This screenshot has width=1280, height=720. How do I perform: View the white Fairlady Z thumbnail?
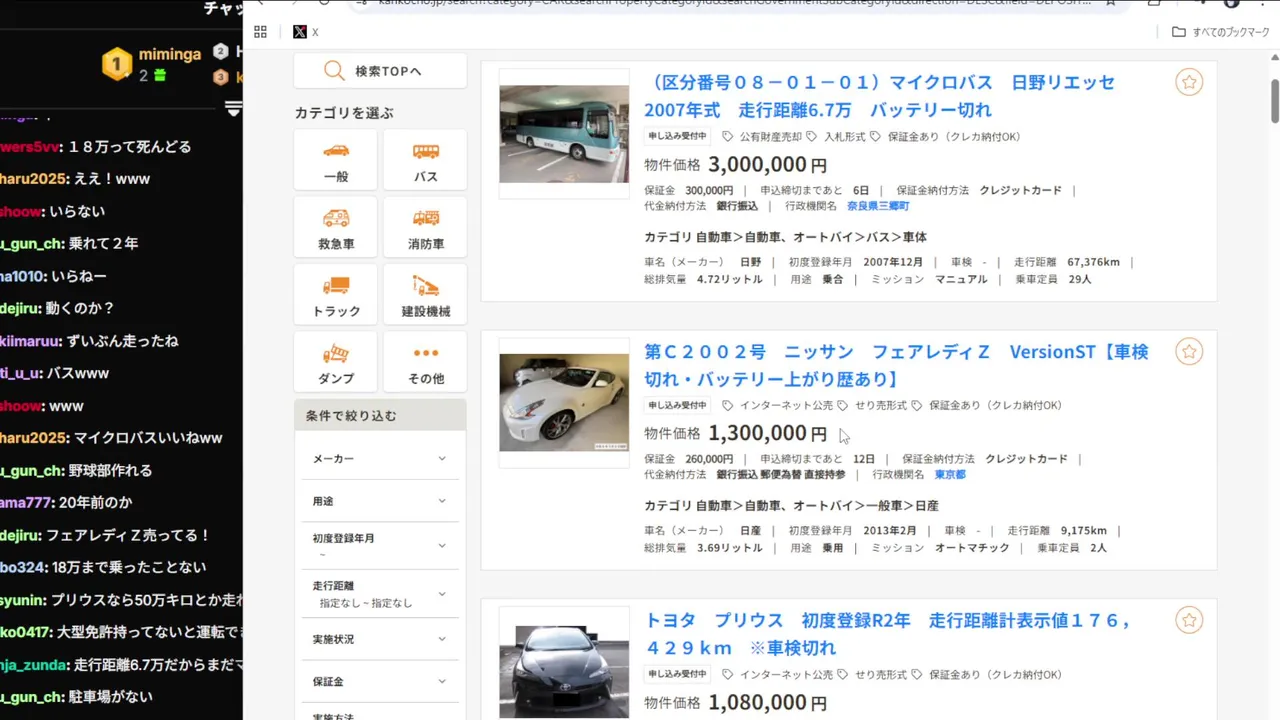564,402
